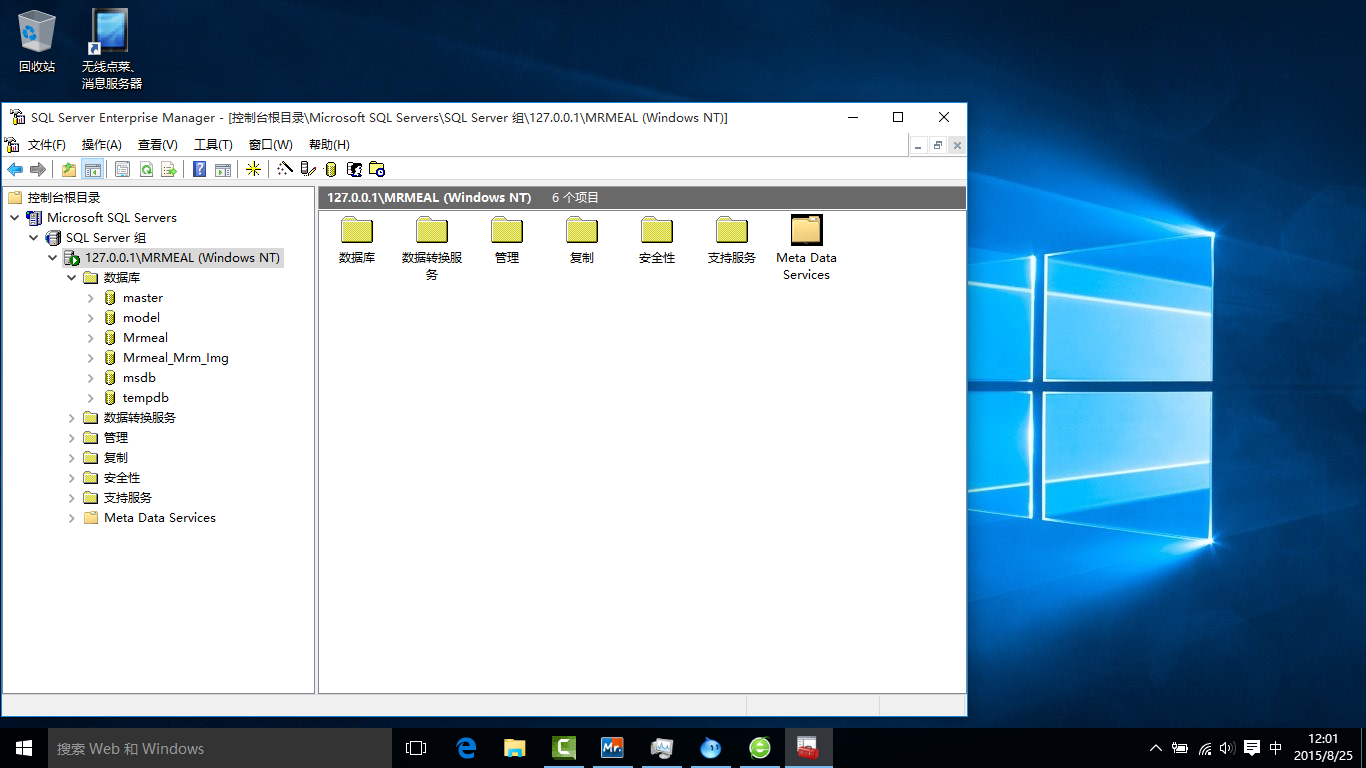
Task: Open the 工具(T) menu
Action: pos(213,145)
